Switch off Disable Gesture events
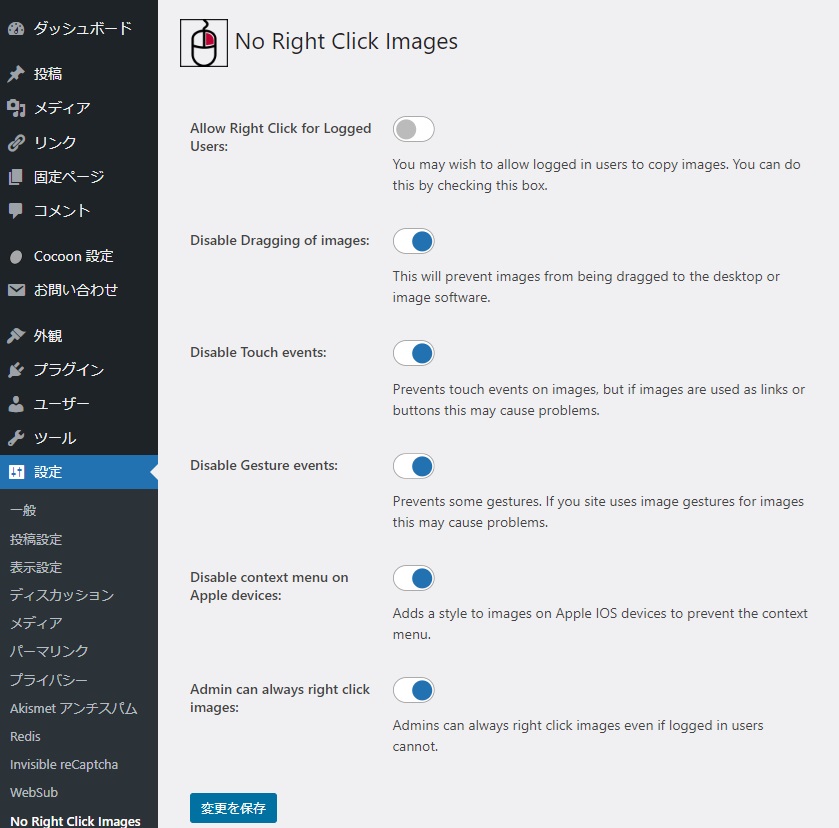 point(413,466)
